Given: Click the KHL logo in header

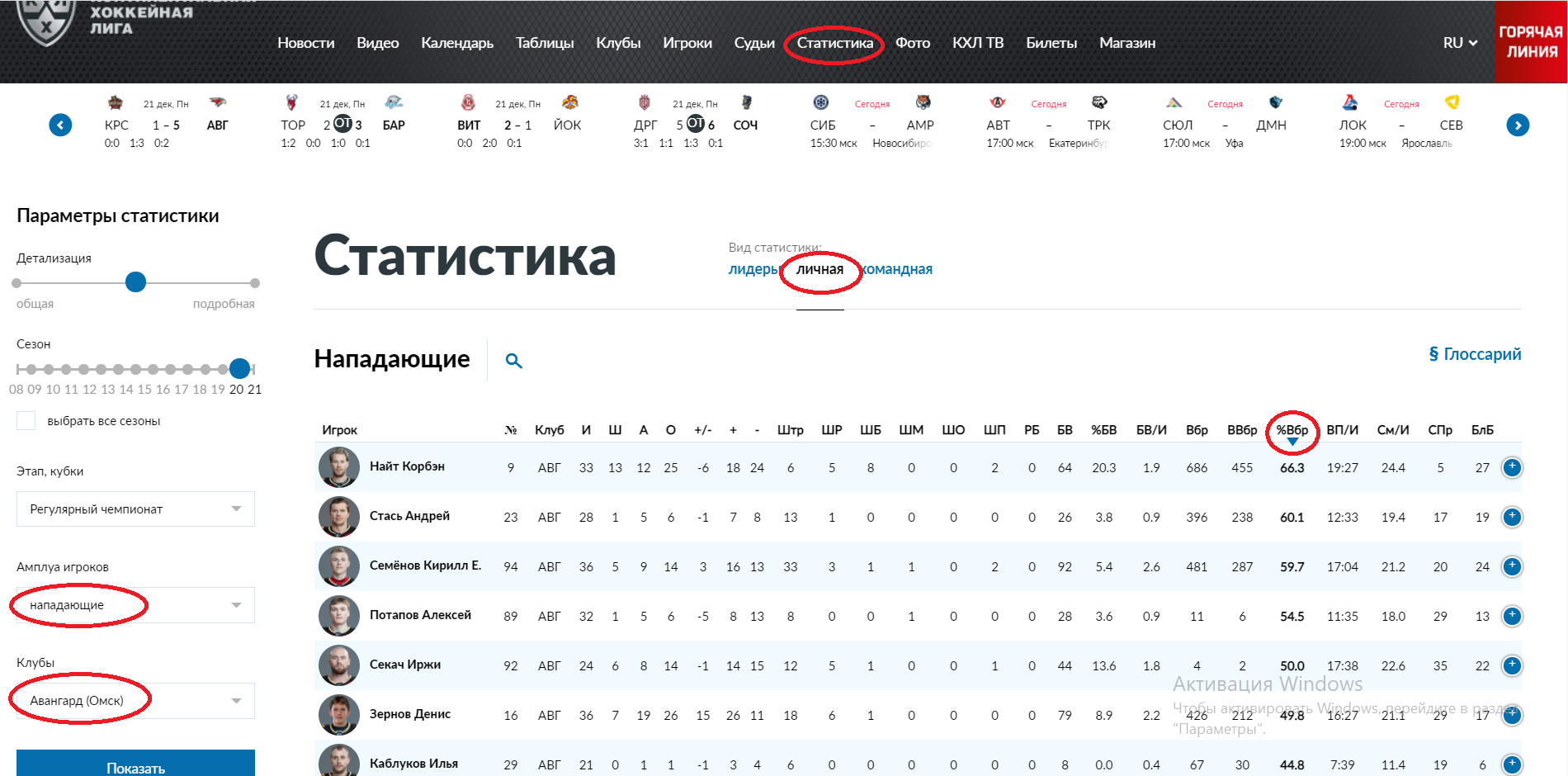Looking at the screenshot, I should 46,21.
